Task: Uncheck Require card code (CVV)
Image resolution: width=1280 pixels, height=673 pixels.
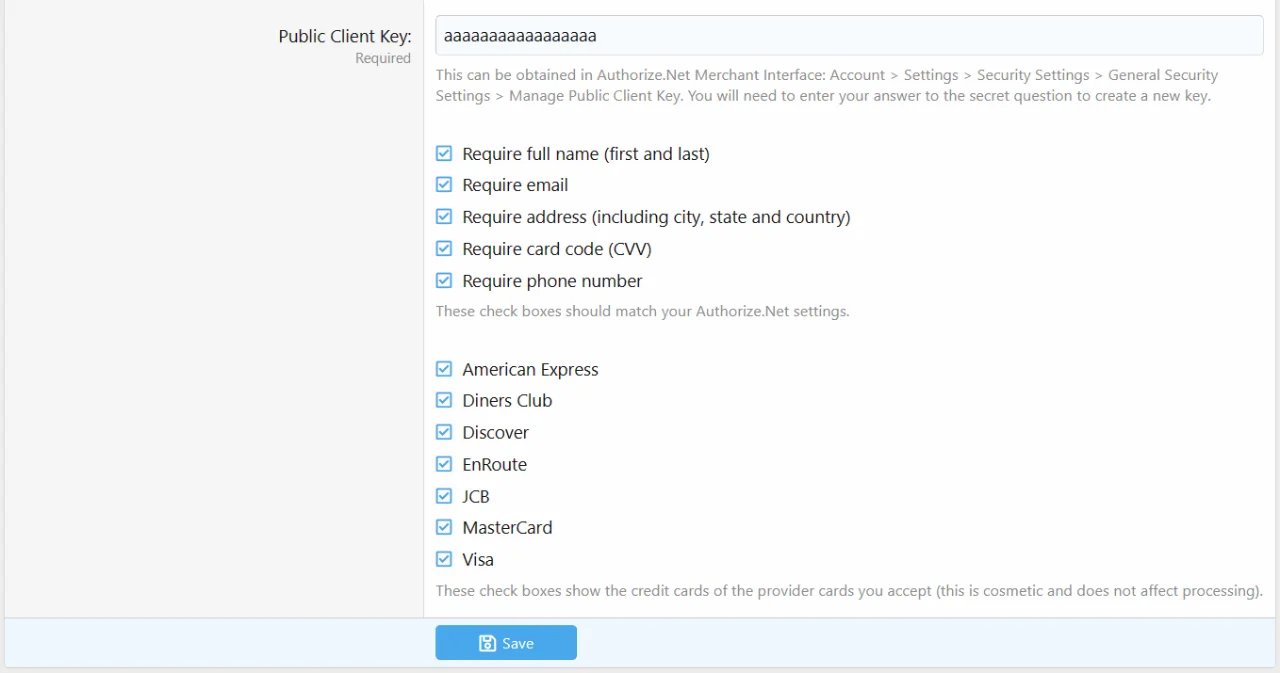Action: 444,249
